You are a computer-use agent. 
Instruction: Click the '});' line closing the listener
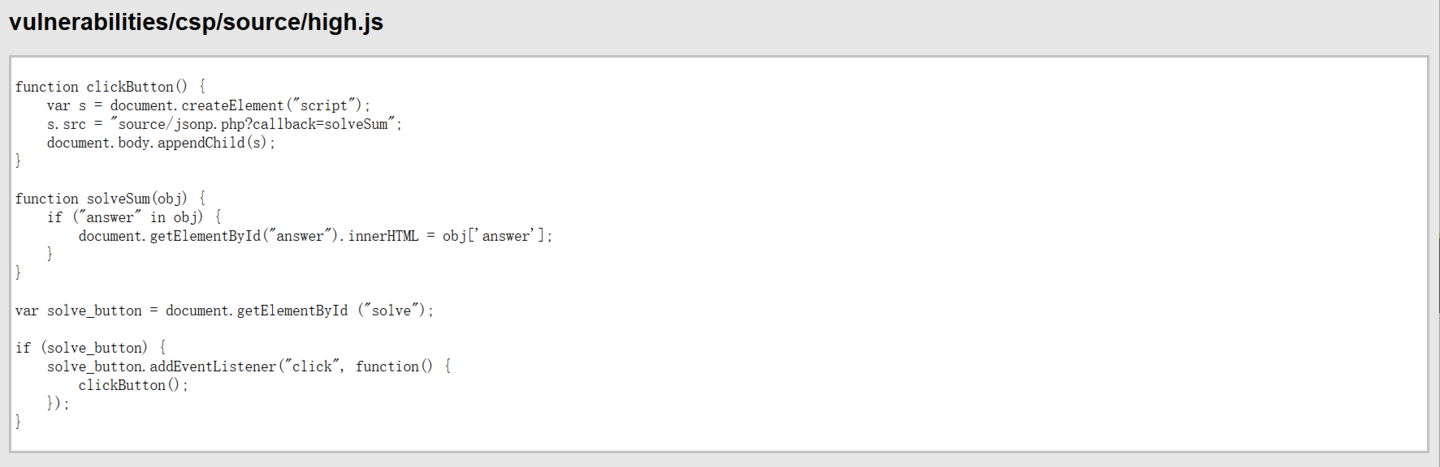[58, 403]
